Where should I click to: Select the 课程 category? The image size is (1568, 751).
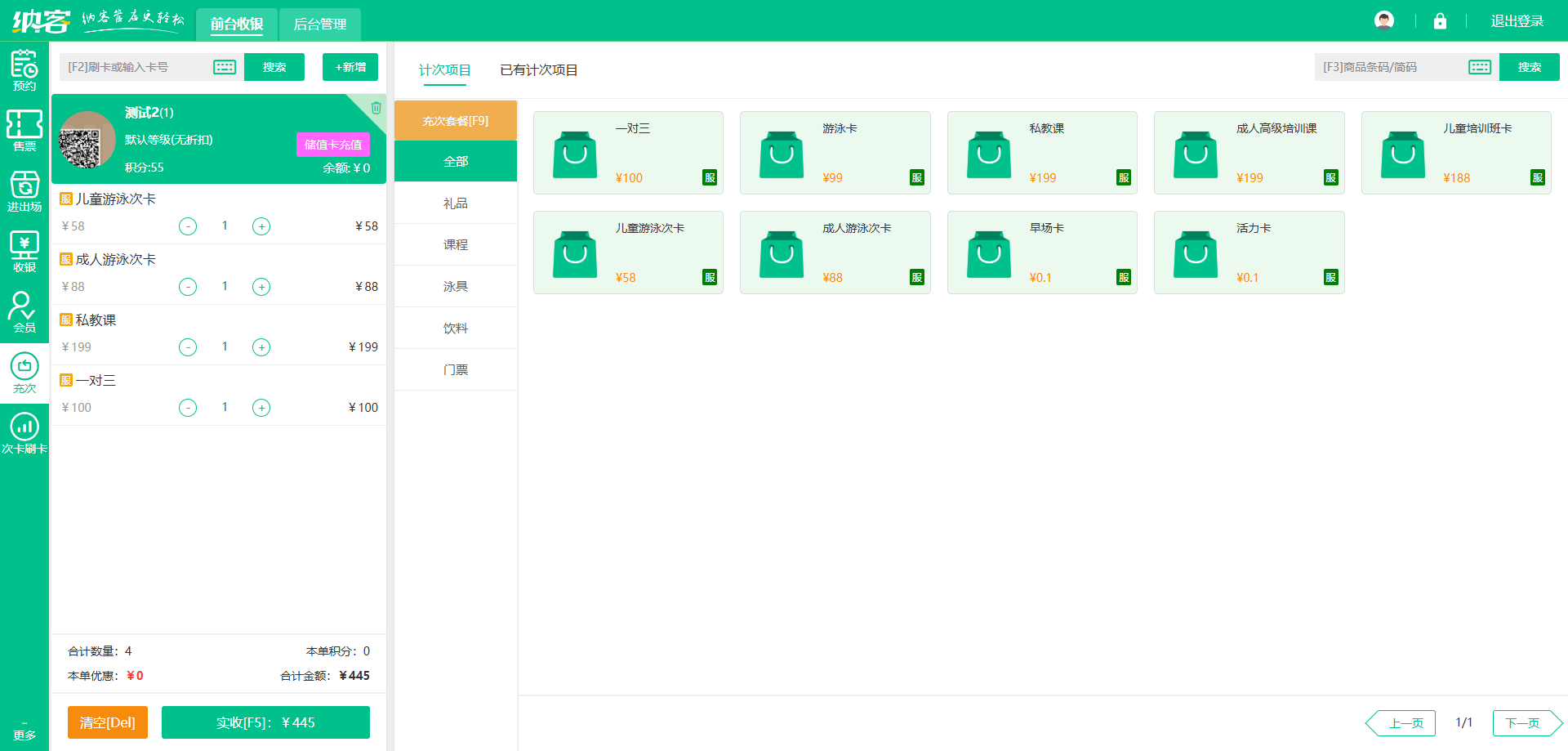click(x=456, y=244)
